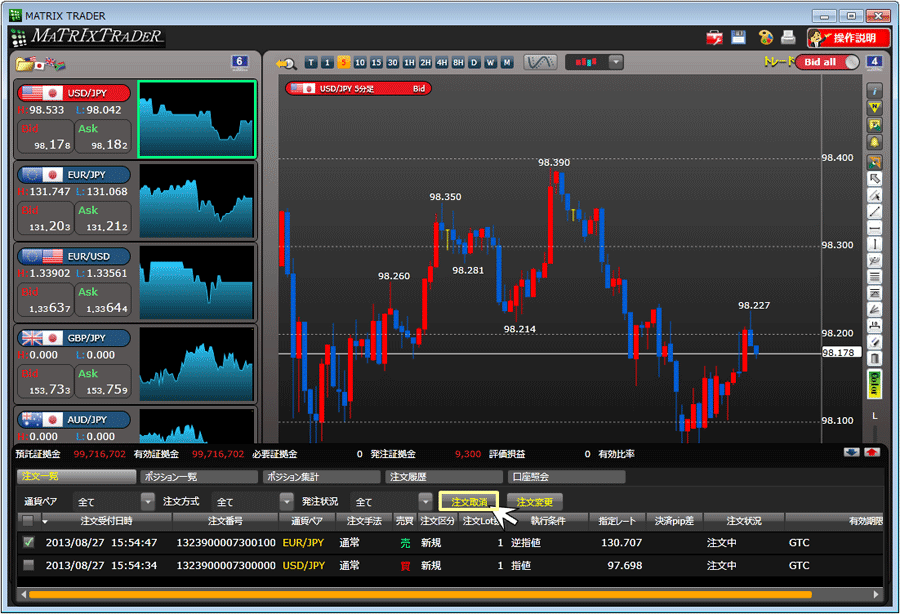Switch to the 注文一覧 tab

[76, 476]
